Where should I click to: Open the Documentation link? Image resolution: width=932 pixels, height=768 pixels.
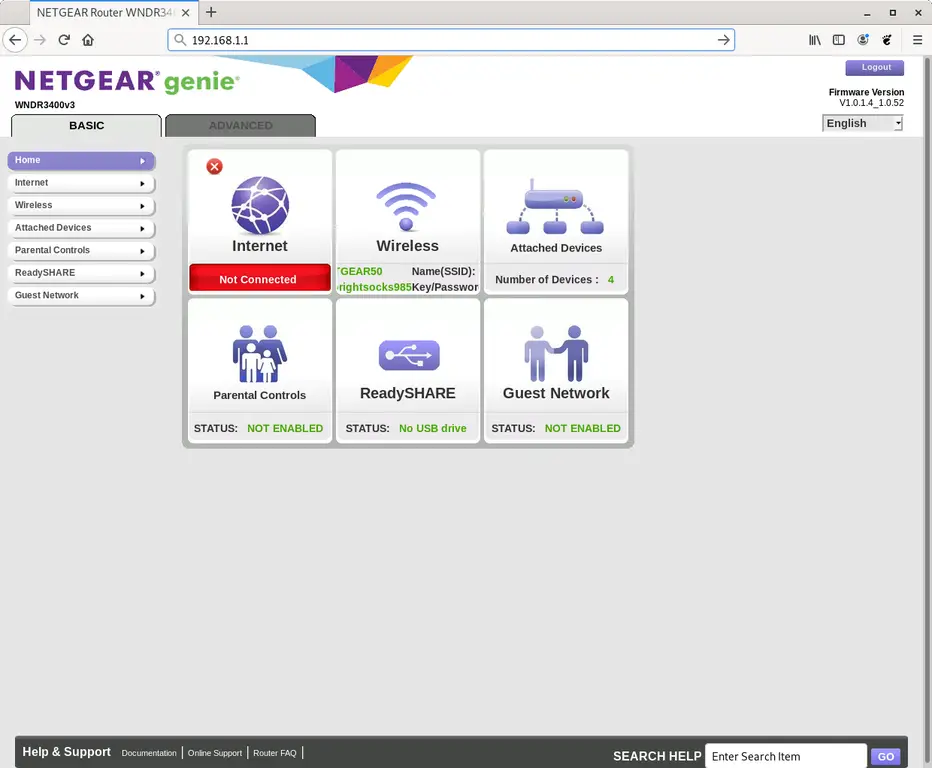coord(149,753)
